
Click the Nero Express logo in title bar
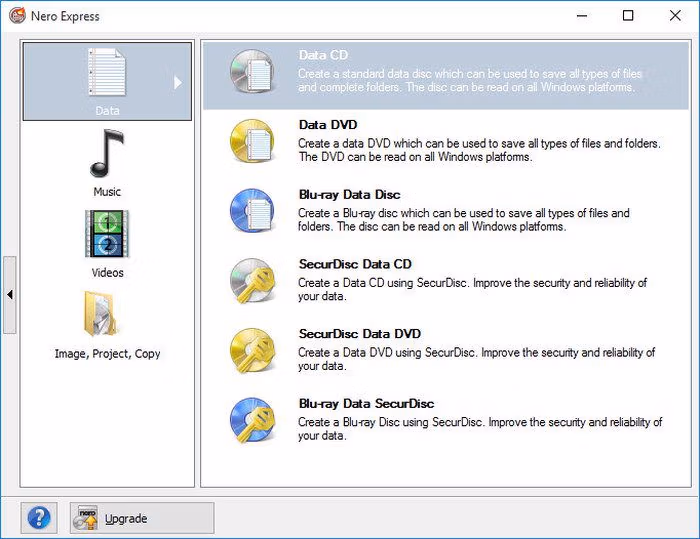click(17, 16)
